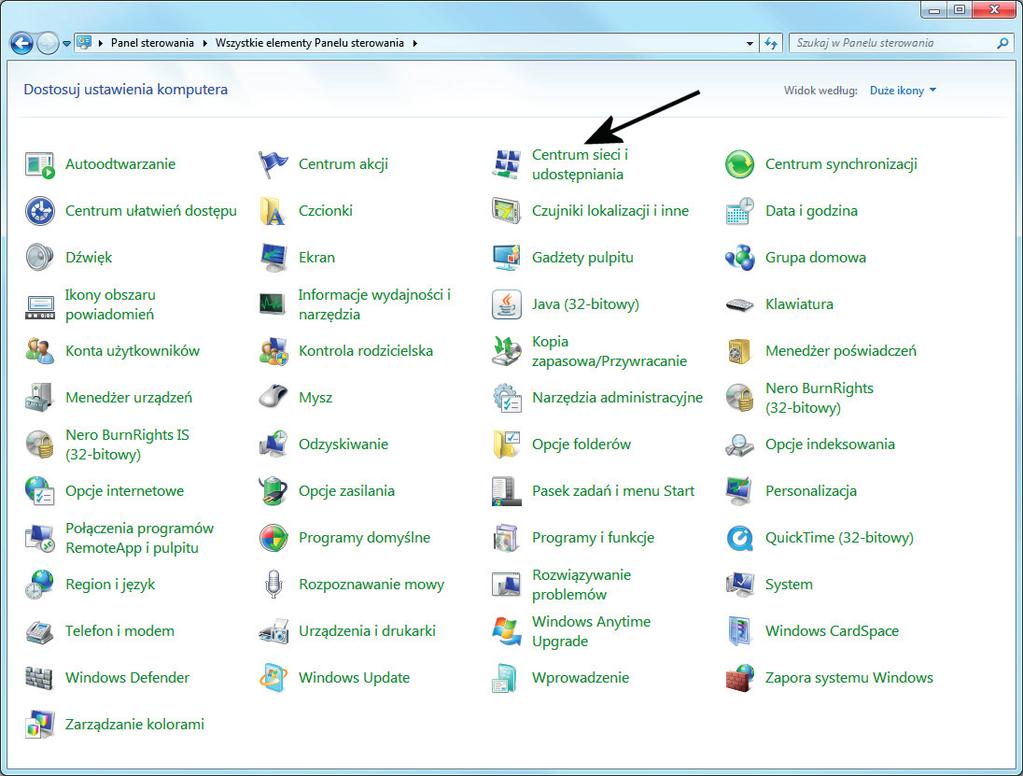Click the Zapora systemu Windows firewall icon
This screenshot has height=776, width=1023.
pyautogui.click(x=740, y=677)
